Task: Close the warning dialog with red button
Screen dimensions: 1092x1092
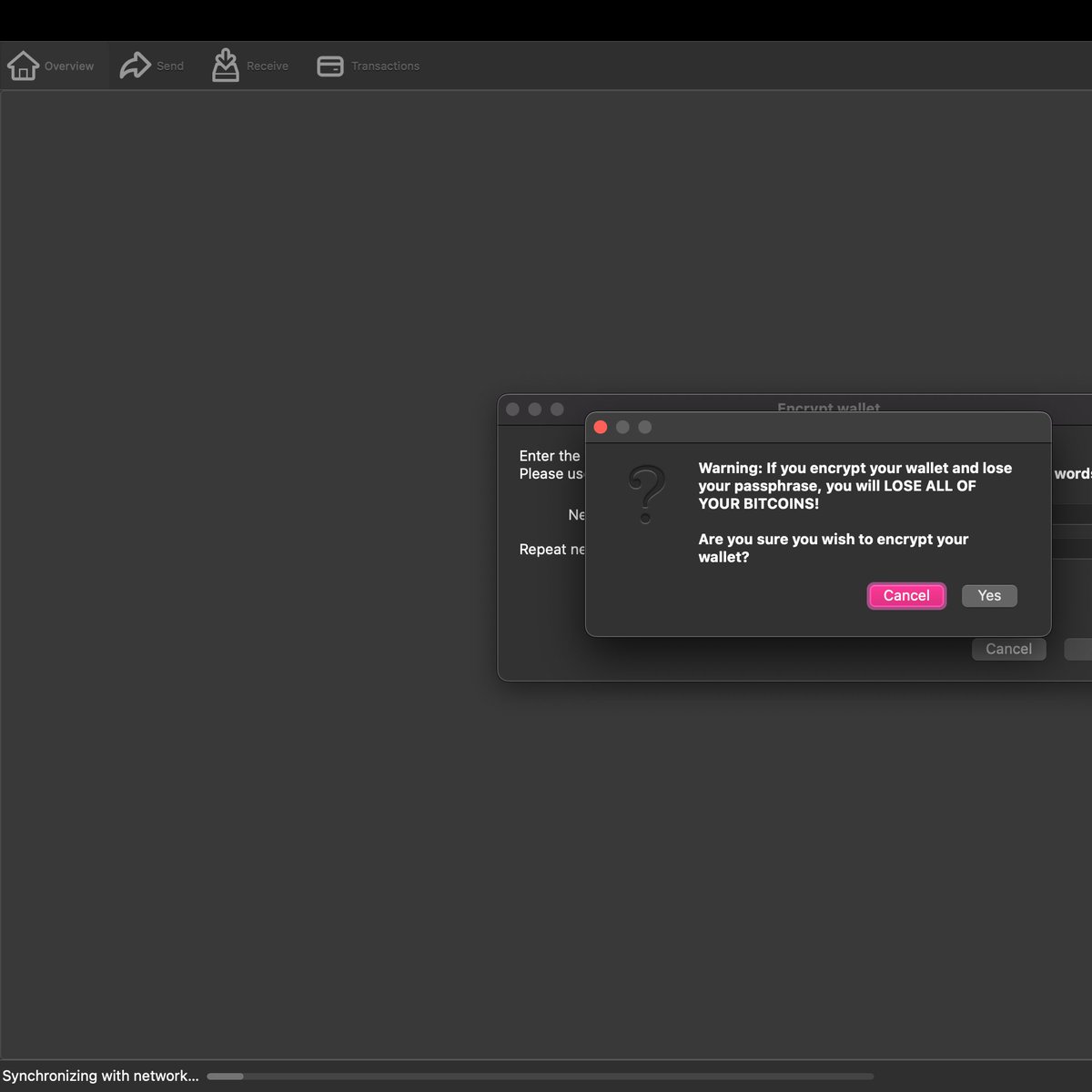Action: (x=601, y=427)
